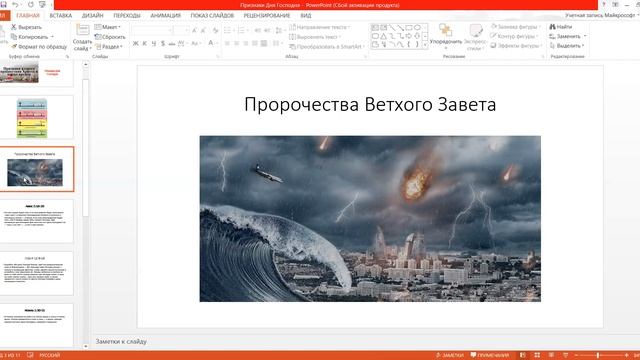
Task: Switch to ГЛАВНАЯ tab
Action: click(x=28, y=16)
